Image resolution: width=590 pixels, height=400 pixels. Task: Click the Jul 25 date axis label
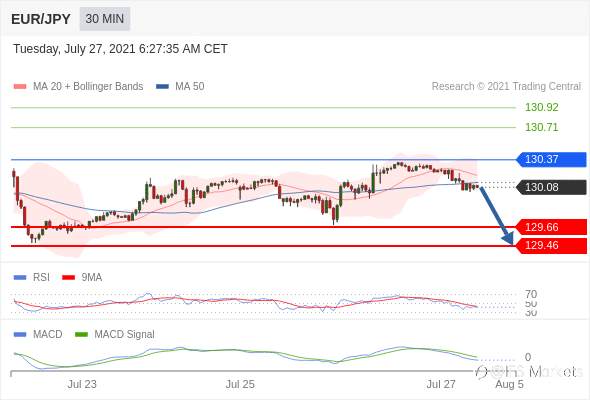(240, 384)
